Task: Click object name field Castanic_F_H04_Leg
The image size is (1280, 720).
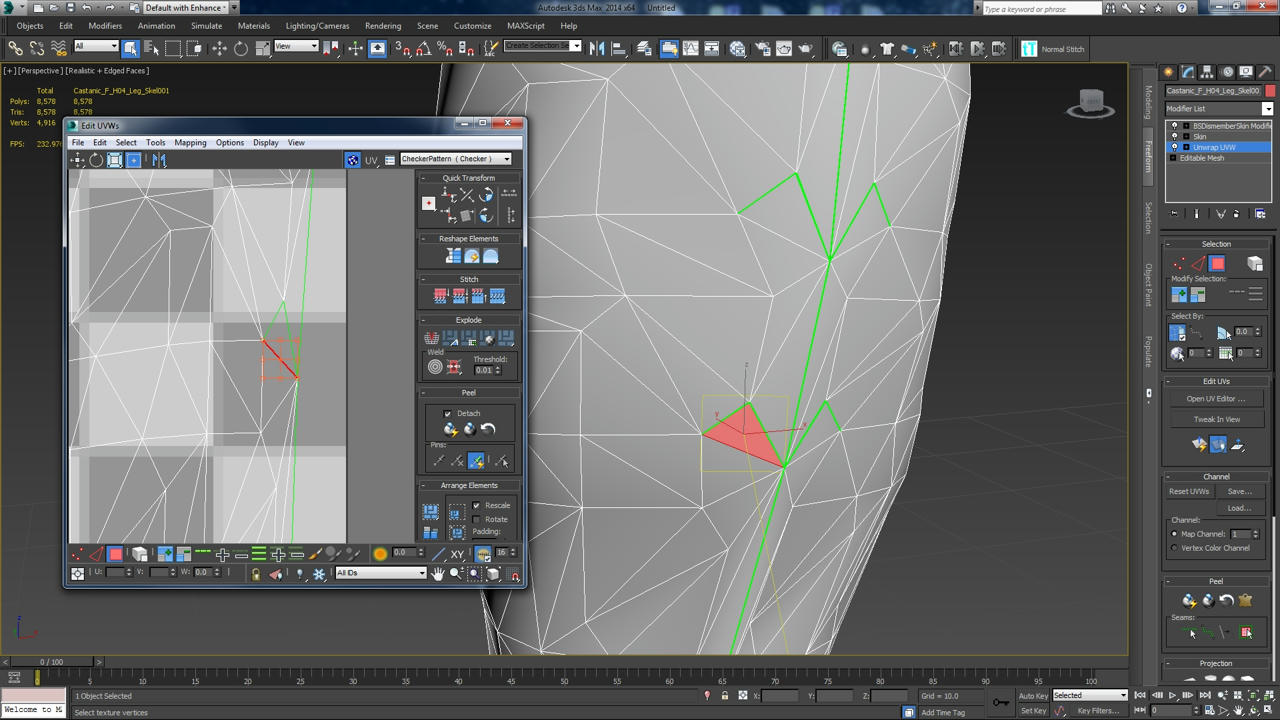Action: pyautogui.click(x=1213, y=91)
